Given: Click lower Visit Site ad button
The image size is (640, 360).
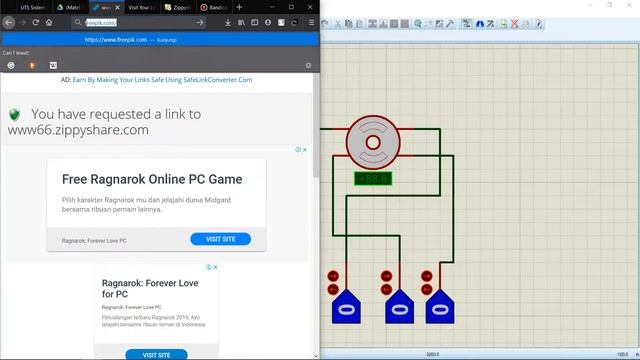Looking at the screenshot, I should 156,355.
